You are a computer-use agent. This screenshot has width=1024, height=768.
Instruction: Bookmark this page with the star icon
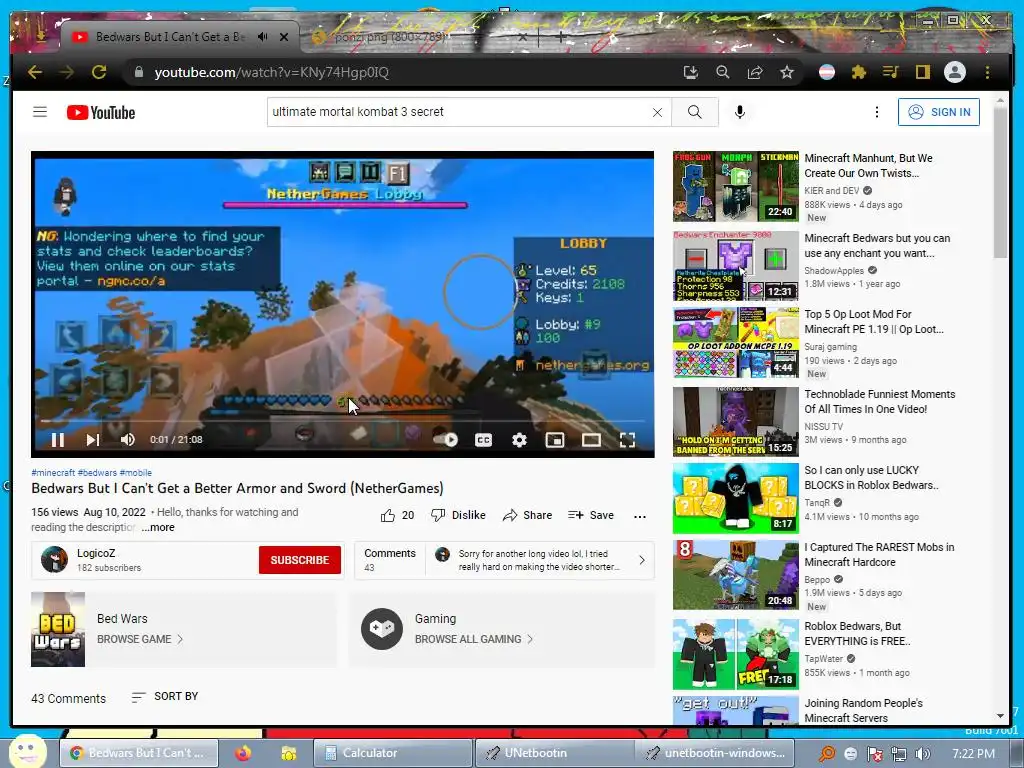[787, 72]
